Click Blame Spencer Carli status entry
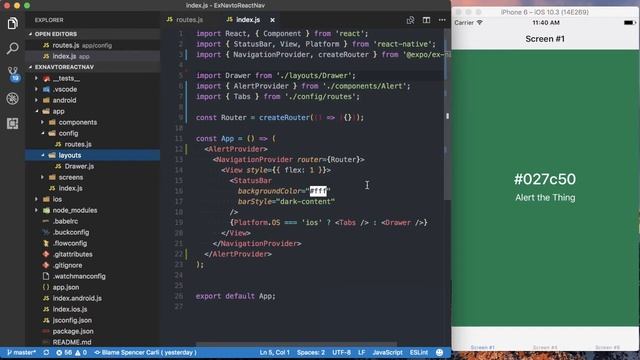 [x=145, y=352]
